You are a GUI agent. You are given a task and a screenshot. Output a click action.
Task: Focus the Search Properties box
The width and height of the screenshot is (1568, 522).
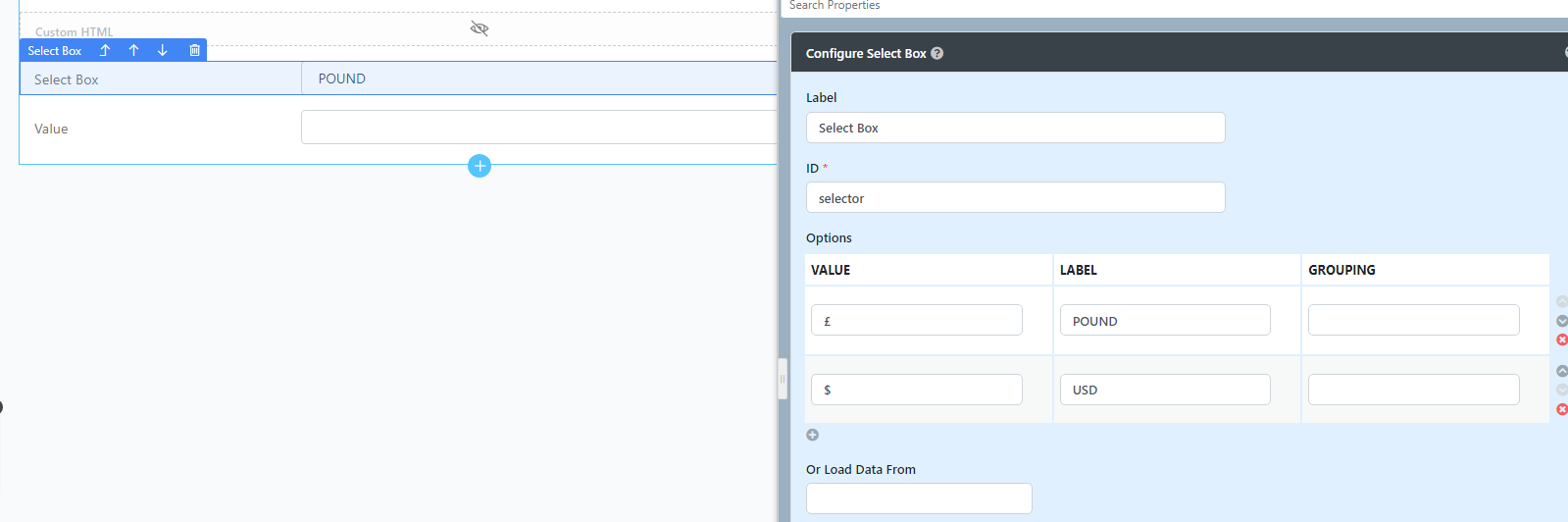1175,6
